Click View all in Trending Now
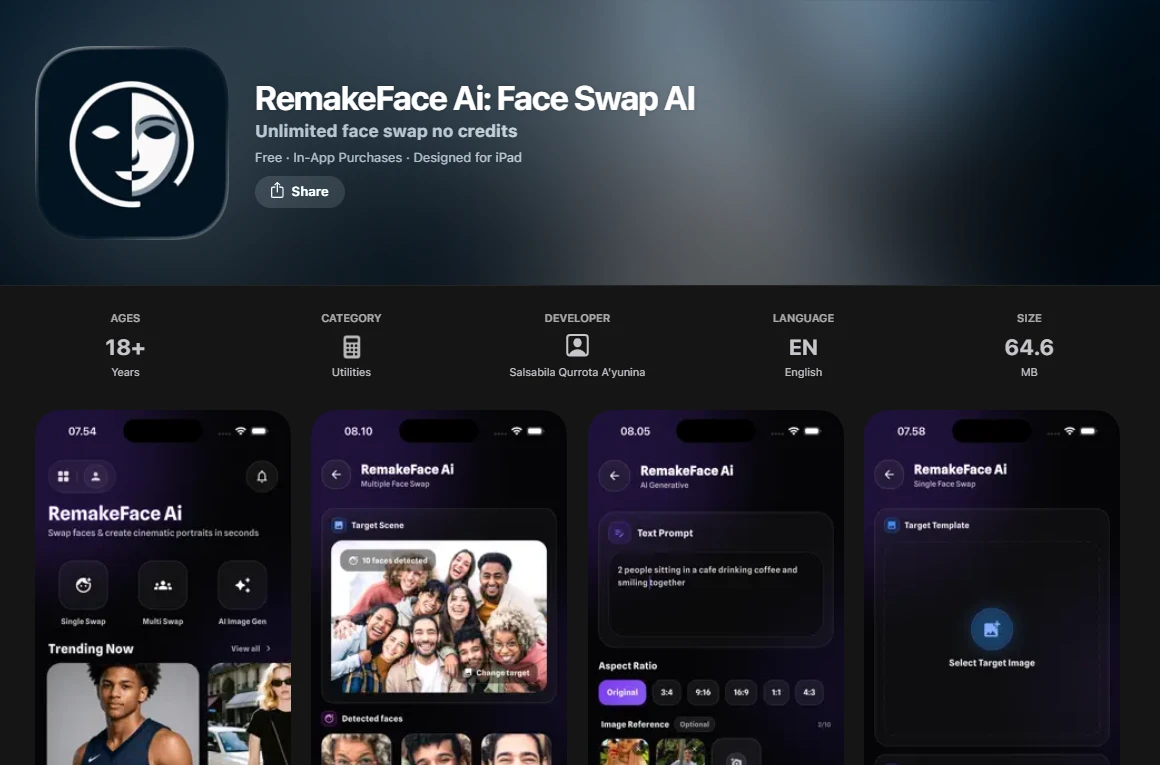 (251, 649)
